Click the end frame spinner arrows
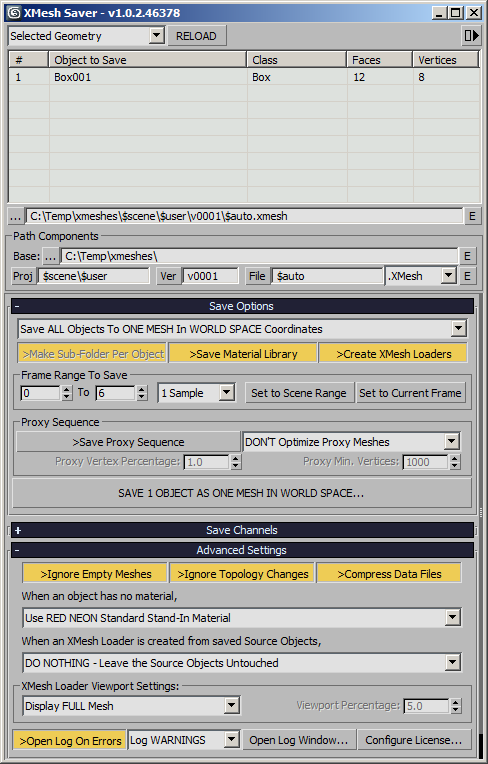Viewport: 488px width, 764px height. 142,393
